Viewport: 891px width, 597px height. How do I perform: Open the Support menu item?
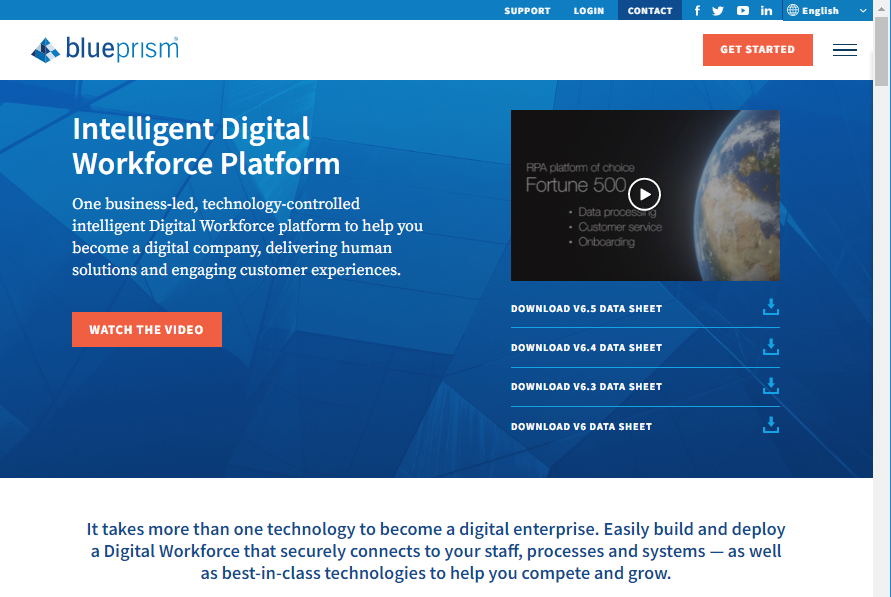[527, 11]
